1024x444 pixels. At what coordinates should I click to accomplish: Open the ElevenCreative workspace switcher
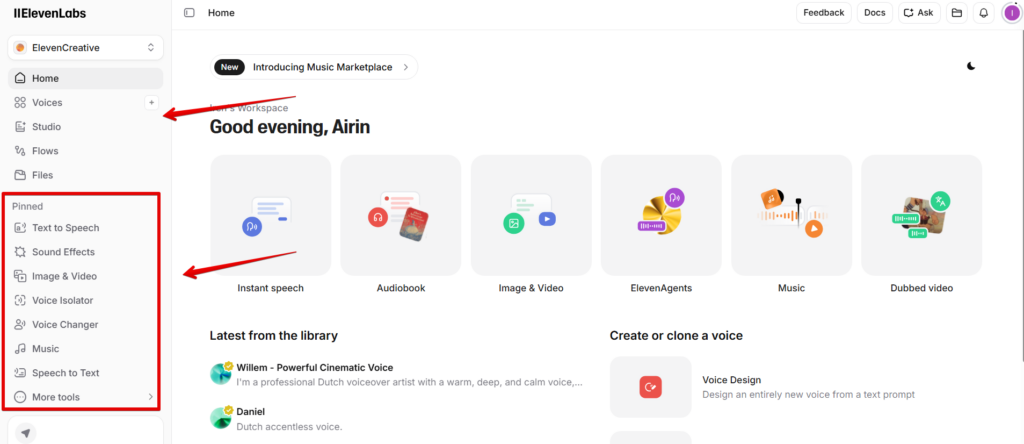point(86,48)
